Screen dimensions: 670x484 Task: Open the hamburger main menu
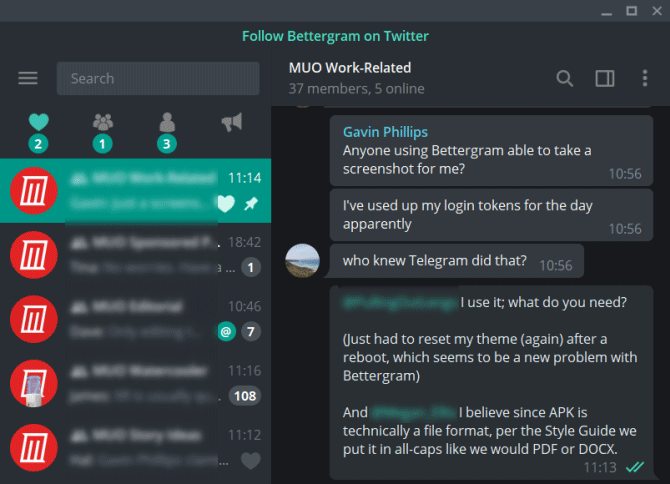[x=28, y=78]
